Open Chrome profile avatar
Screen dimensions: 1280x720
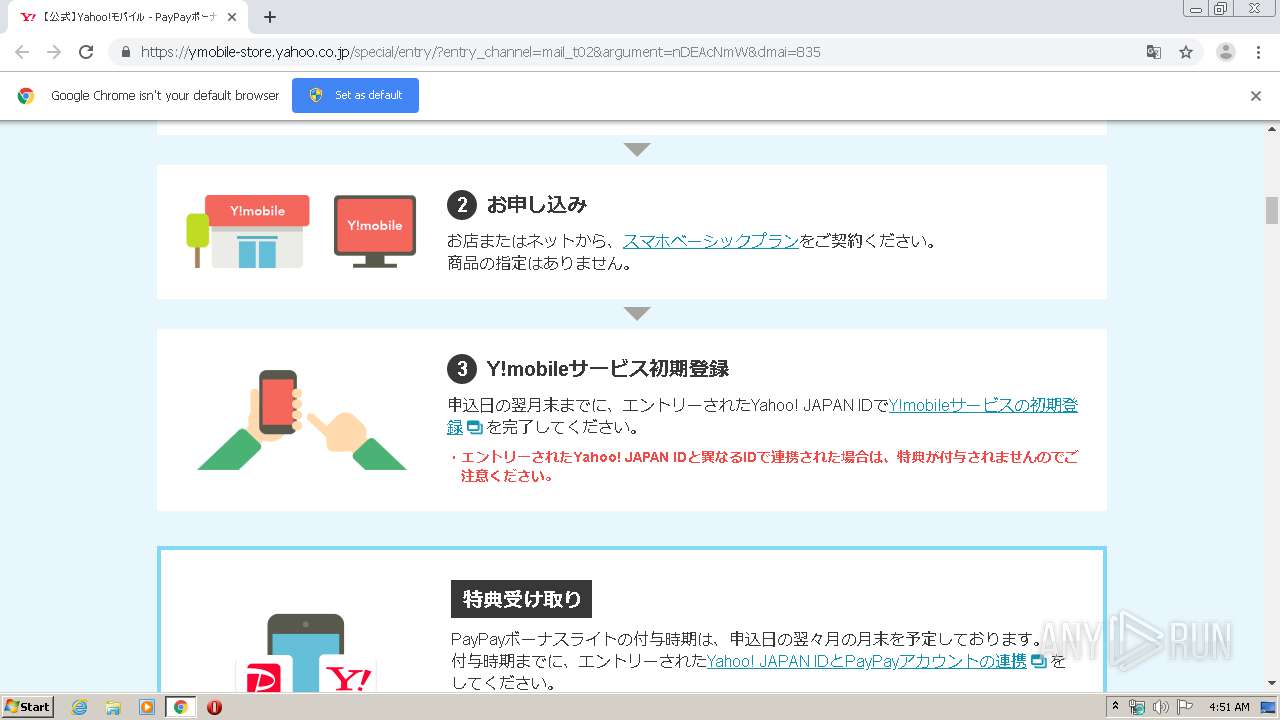click(x=1226, y=52)
